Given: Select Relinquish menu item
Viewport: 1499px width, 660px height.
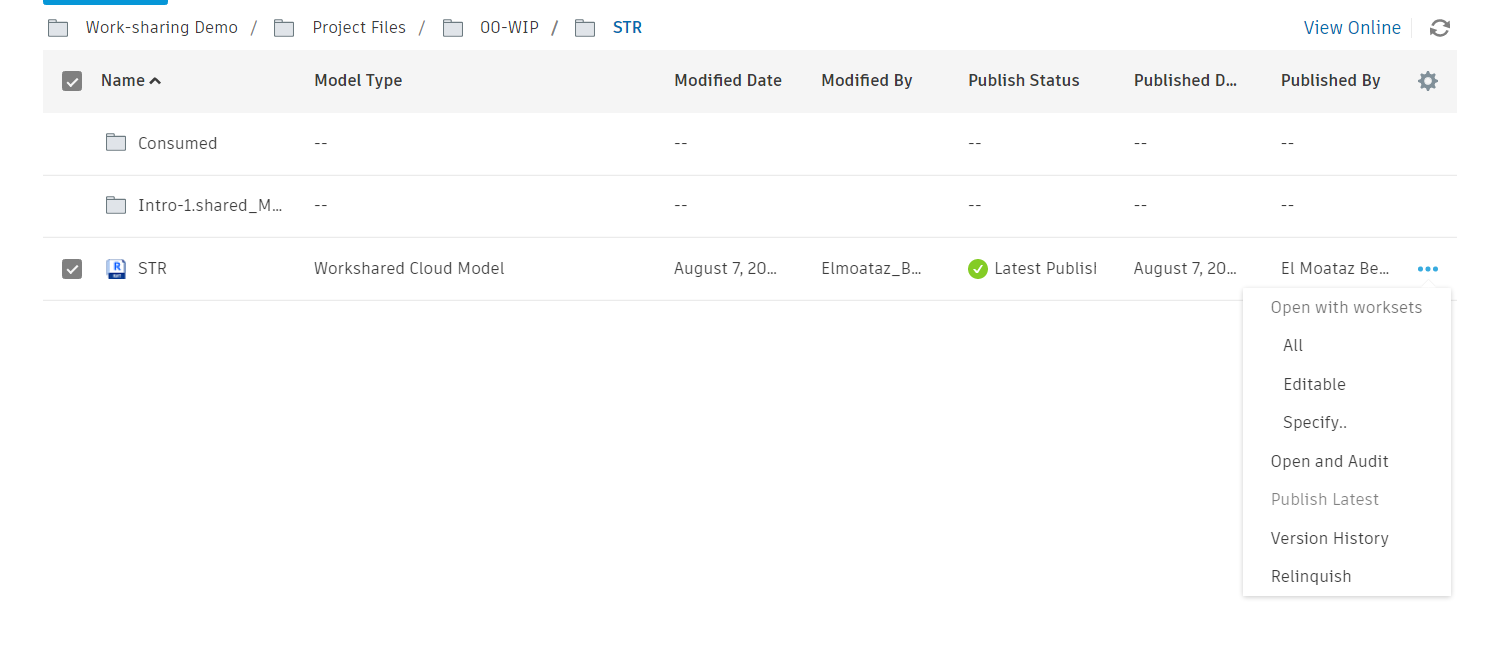Looking at the screenshot, I should (x=1310, y=576).
